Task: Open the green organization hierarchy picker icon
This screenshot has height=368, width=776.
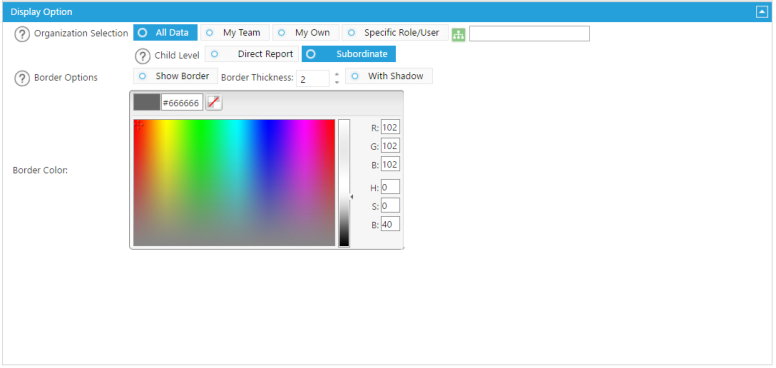Action: coord(459,35)
